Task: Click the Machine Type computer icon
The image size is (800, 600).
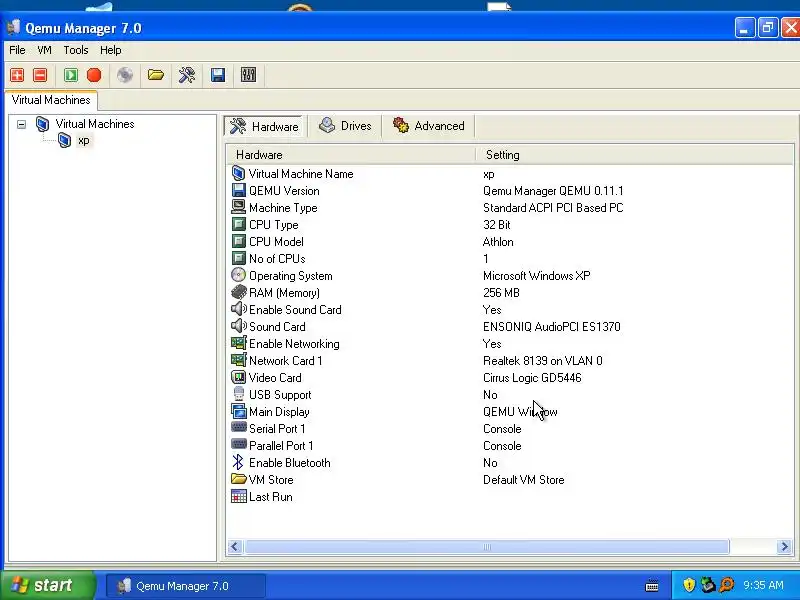Action: pyautogui.click(x=238, y=207)
